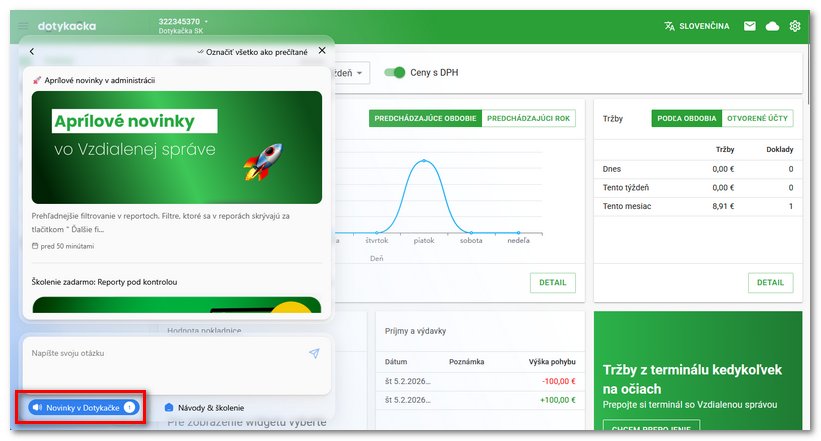Click the Detail button under Tržby table
Image resolution: width=821 pixels, height=441 pixels.
point(770,283)
